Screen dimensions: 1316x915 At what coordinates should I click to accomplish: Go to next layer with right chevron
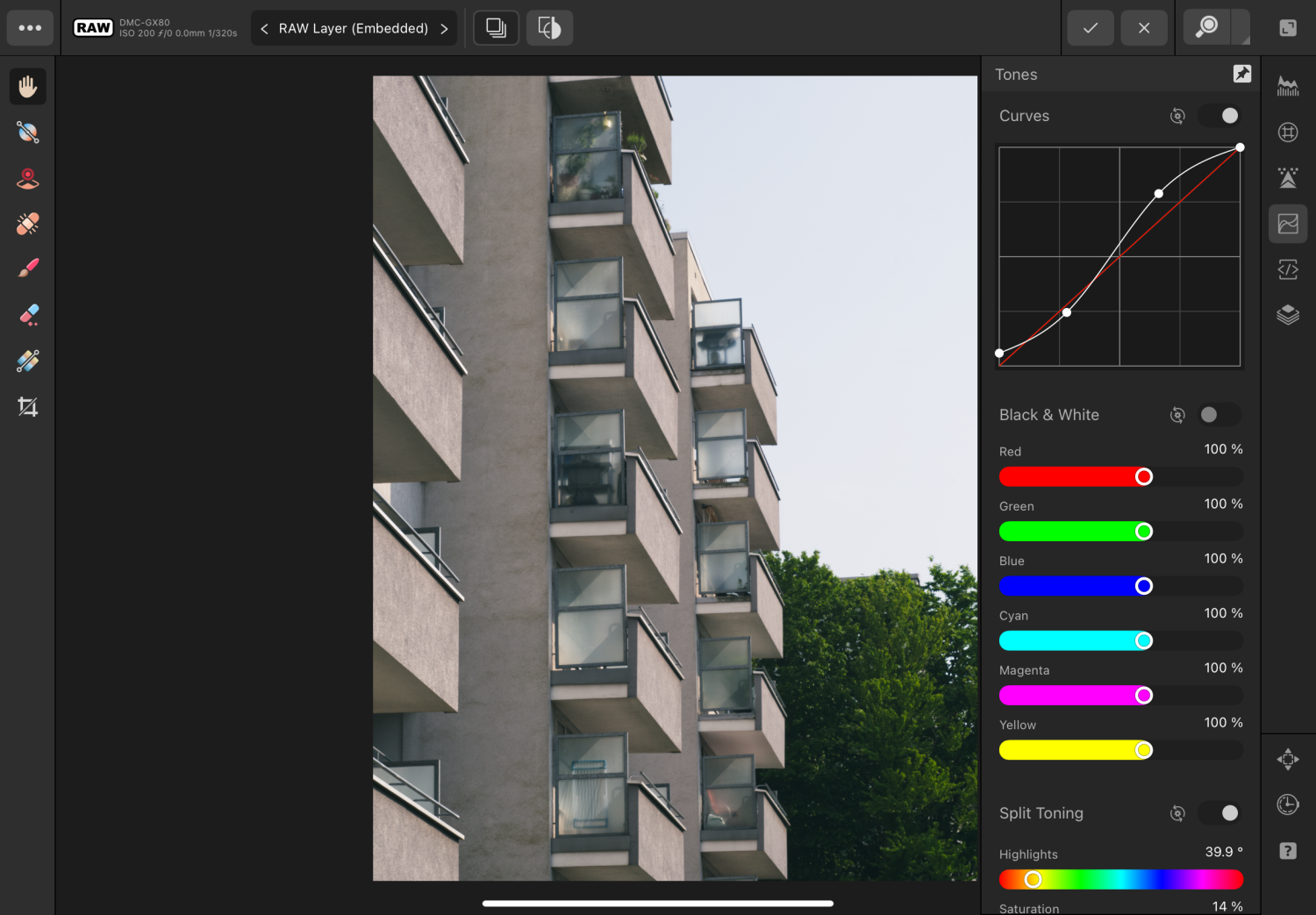click(x=444, y=28)
